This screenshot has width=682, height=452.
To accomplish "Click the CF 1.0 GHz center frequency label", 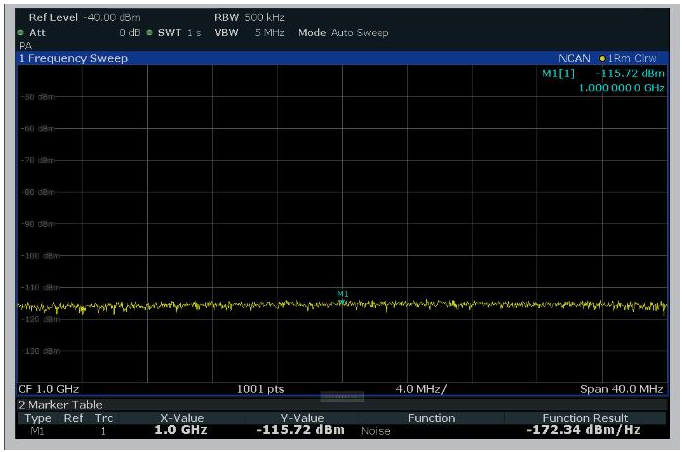I will pyautogui.click(x=49, y=388).
